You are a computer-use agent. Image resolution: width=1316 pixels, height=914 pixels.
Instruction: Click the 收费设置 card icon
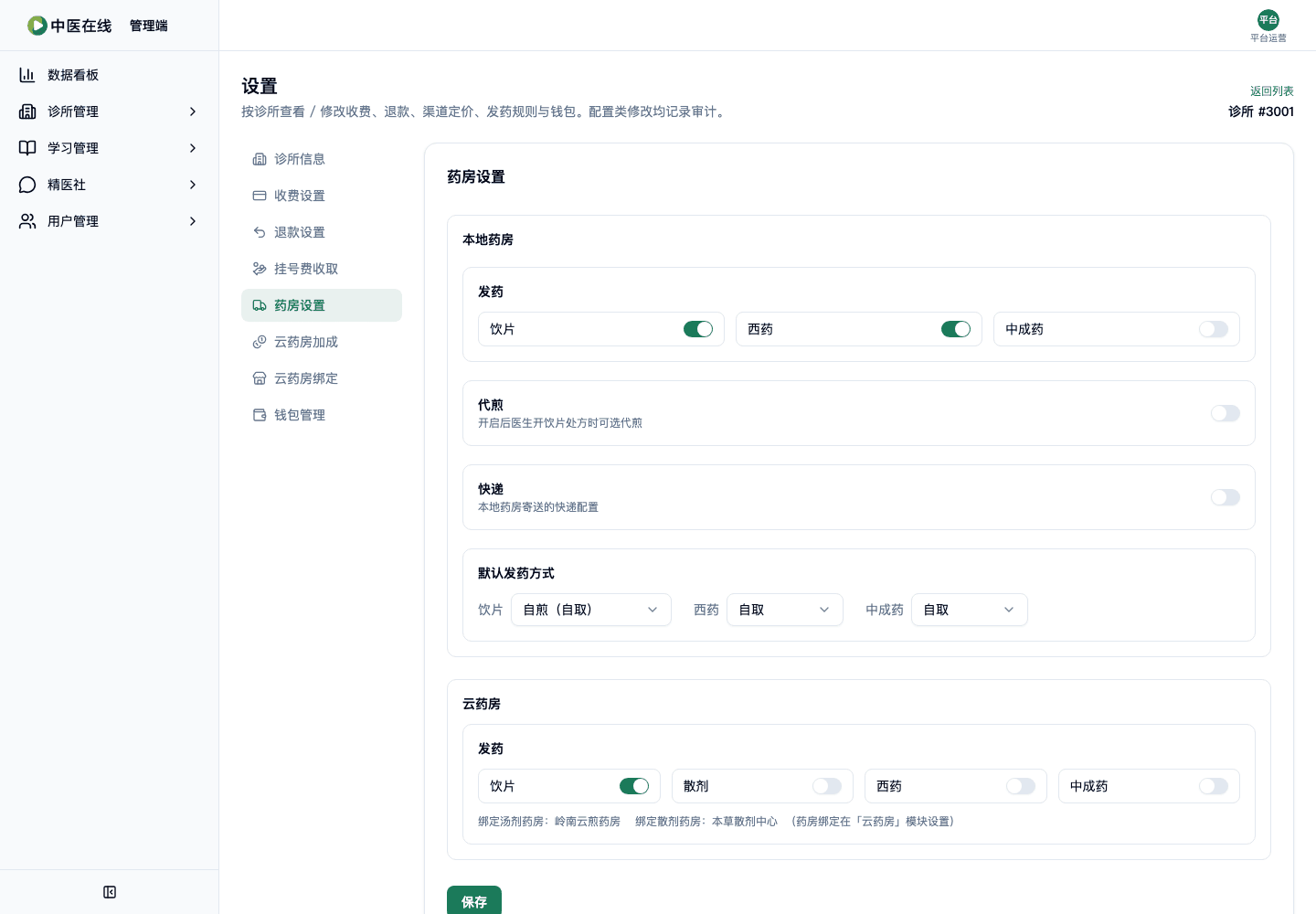(x=260, y=196)
